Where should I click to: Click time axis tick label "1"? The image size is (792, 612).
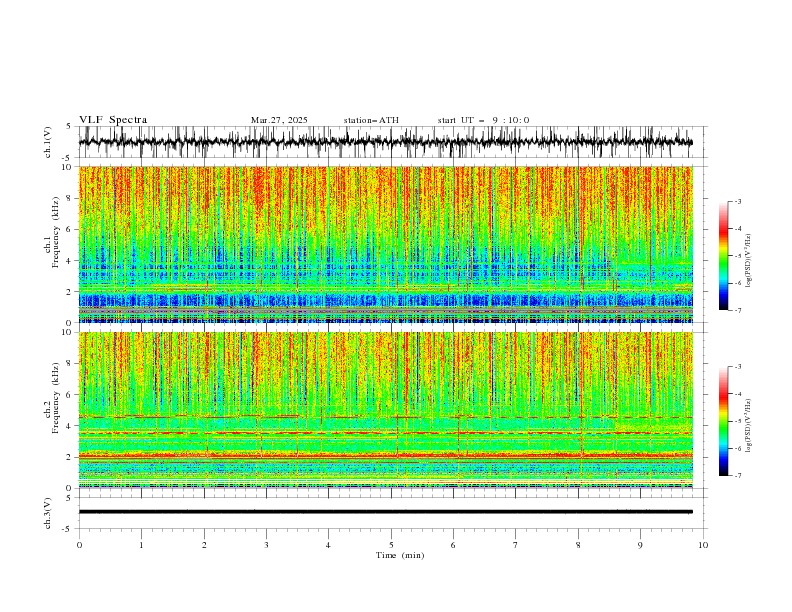(x=141, y=545)
